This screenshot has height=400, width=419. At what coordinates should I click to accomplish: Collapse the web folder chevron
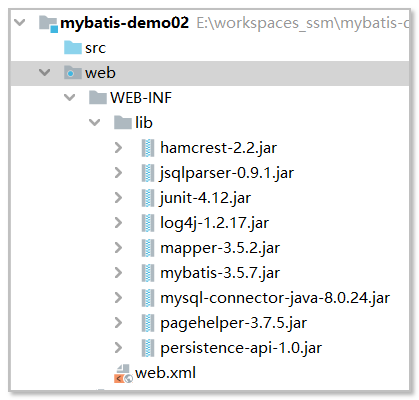45,72
